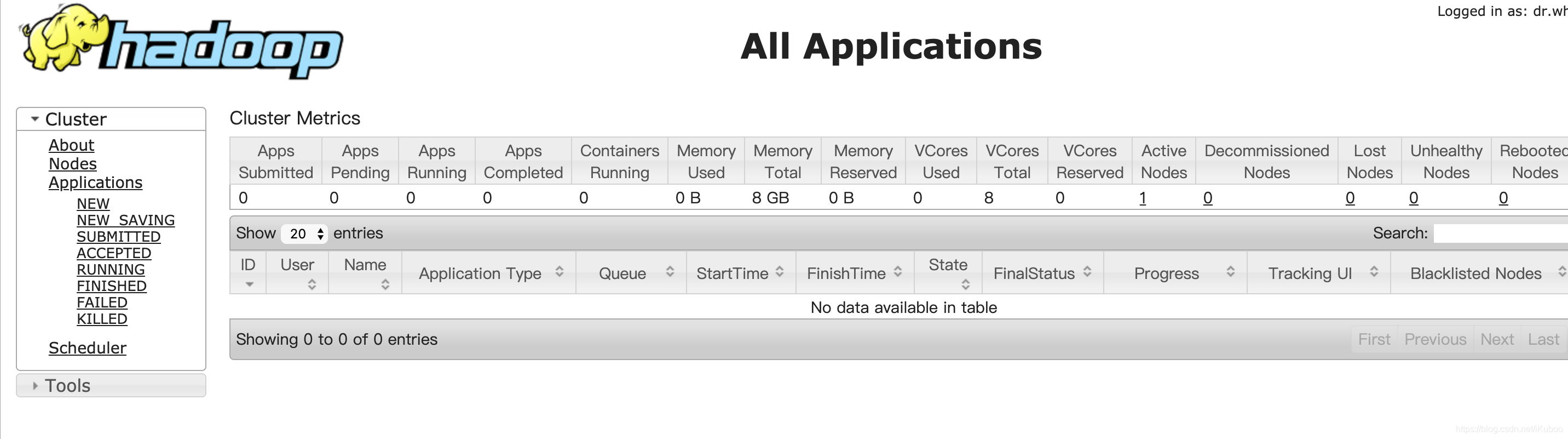Screen dimensions: 1568x439
Task: Open the Show entries count dropdown
Action: click(304, 233)
